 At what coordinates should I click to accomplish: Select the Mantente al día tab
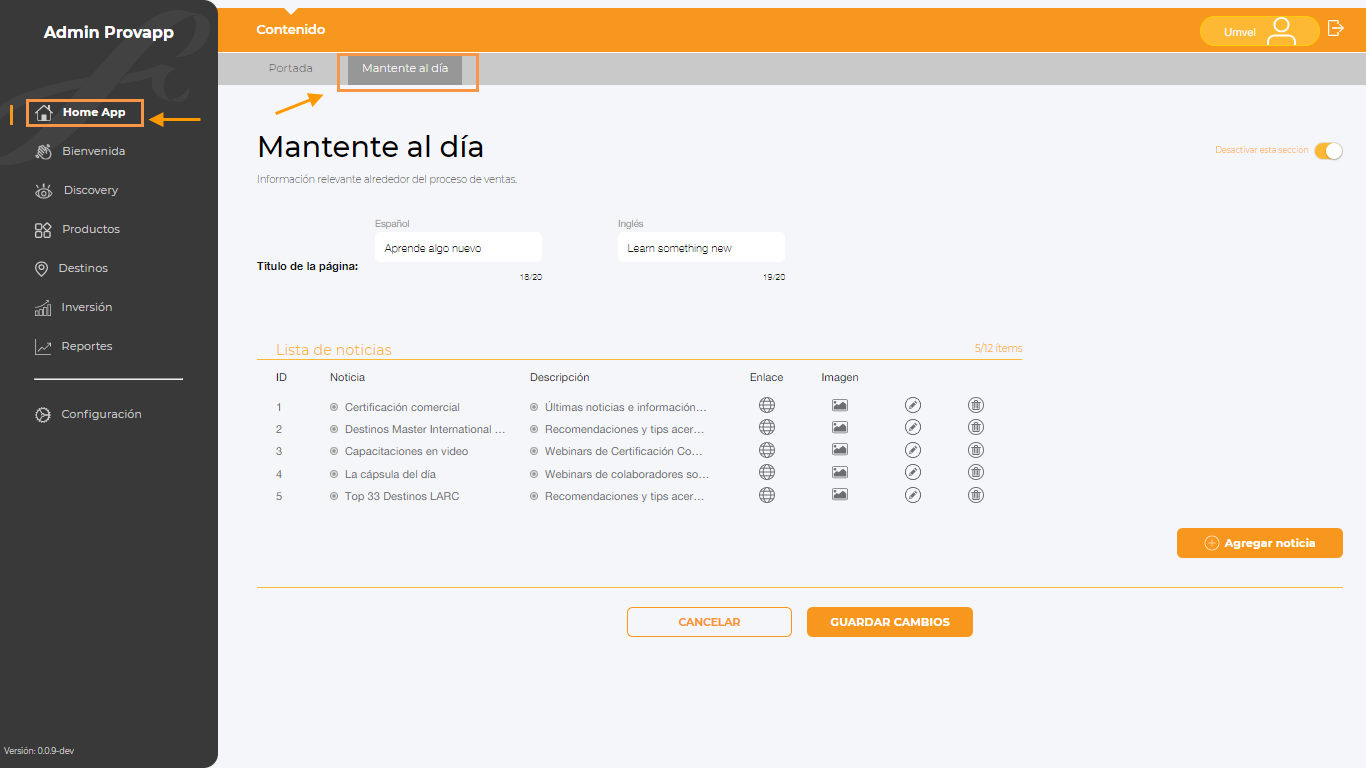(x=405, y=69)
